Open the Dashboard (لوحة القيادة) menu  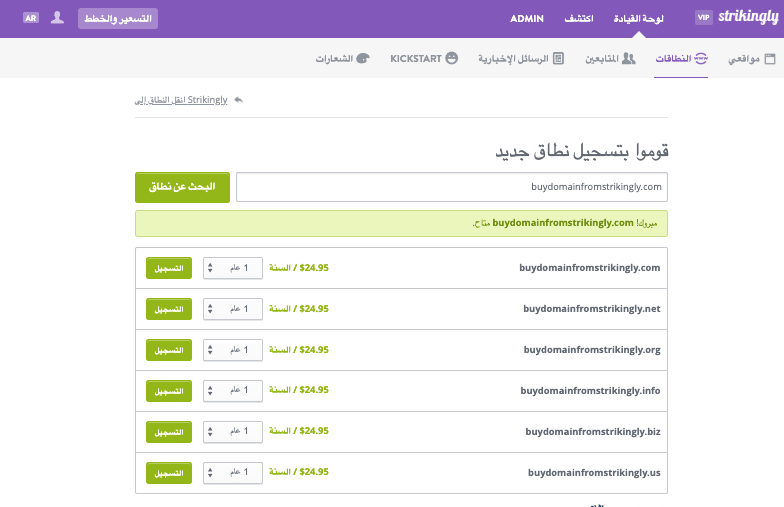click(x=638, y=18)
